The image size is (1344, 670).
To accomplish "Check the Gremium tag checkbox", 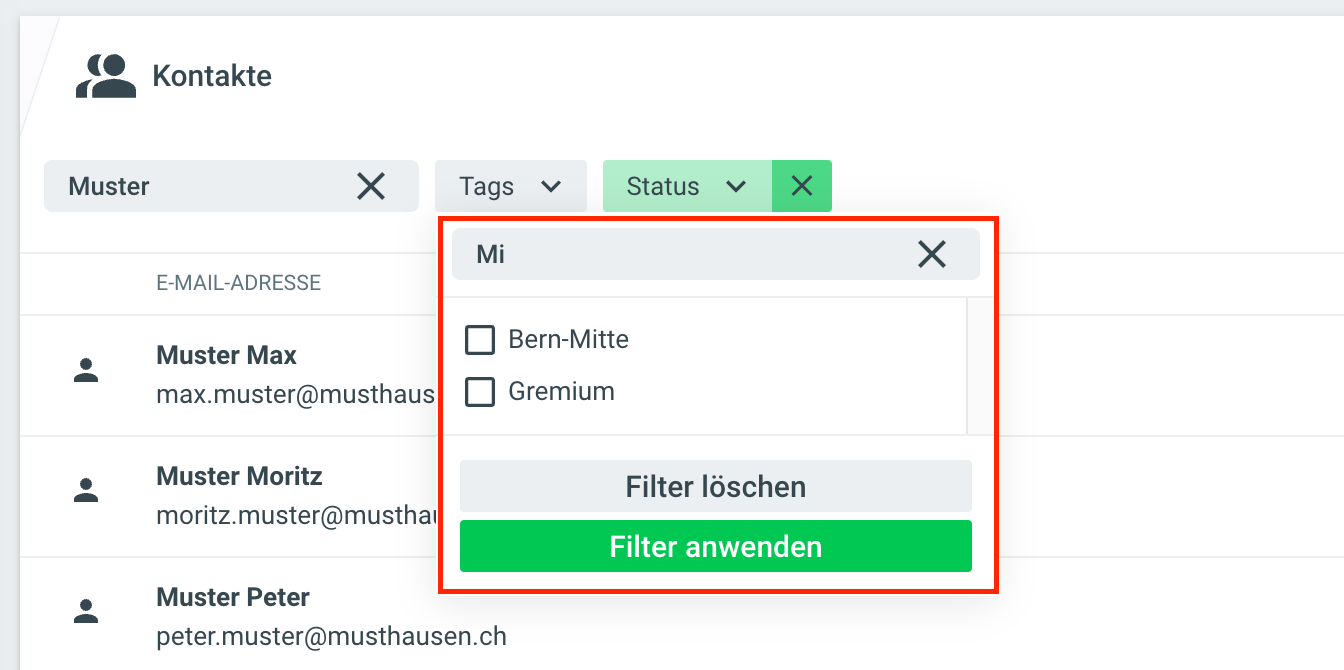I will pyautogui.click(x=480, y=392).
